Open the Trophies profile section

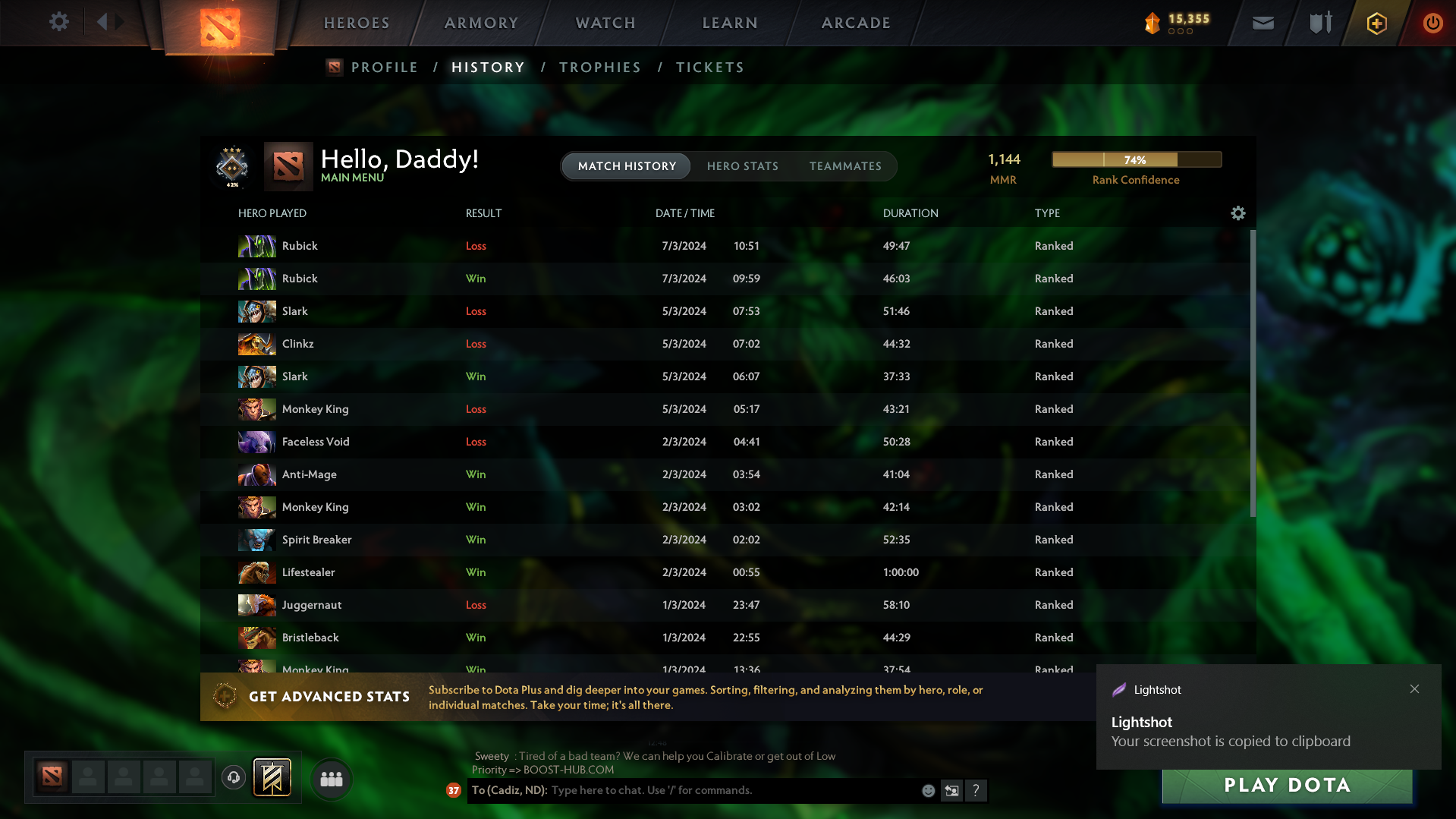(x=599, y=68)
